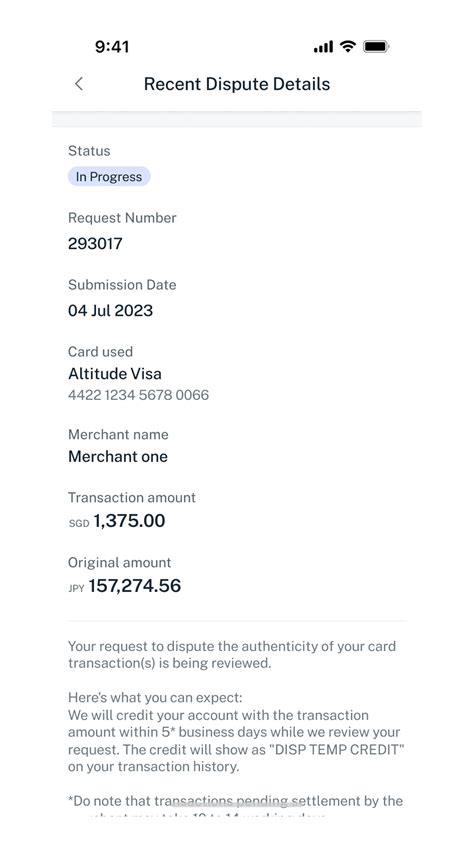Tap the Card used label
Screen dimensions: 474x853
(x=100, y=351)
